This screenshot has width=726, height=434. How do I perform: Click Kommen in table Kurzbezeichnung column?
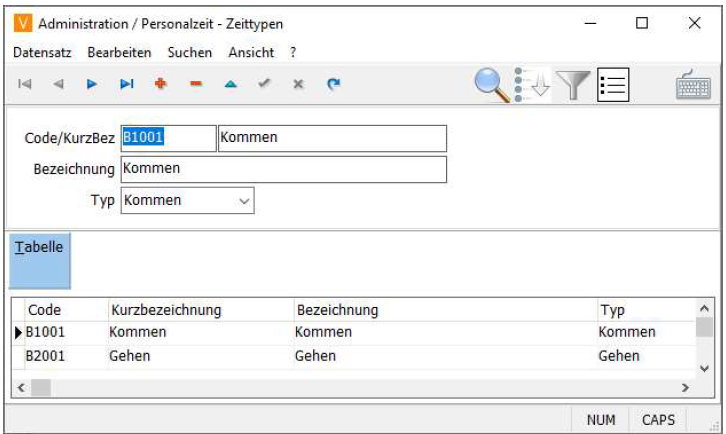point(138,332)
